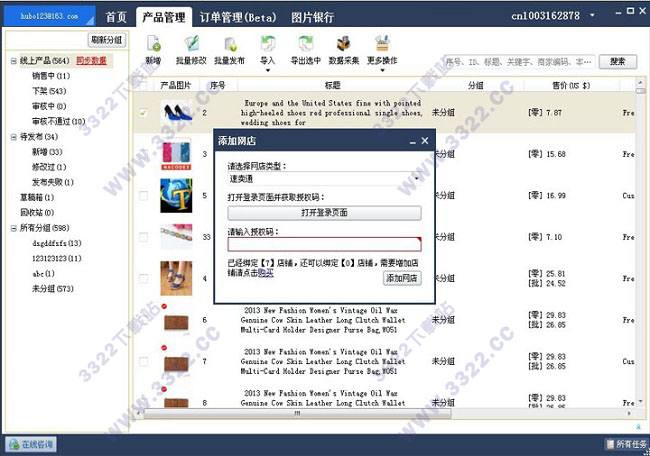Open 草稿箱 (1) drafts
This screenshot has width=650, height=456.
click(x=37, y=198)
